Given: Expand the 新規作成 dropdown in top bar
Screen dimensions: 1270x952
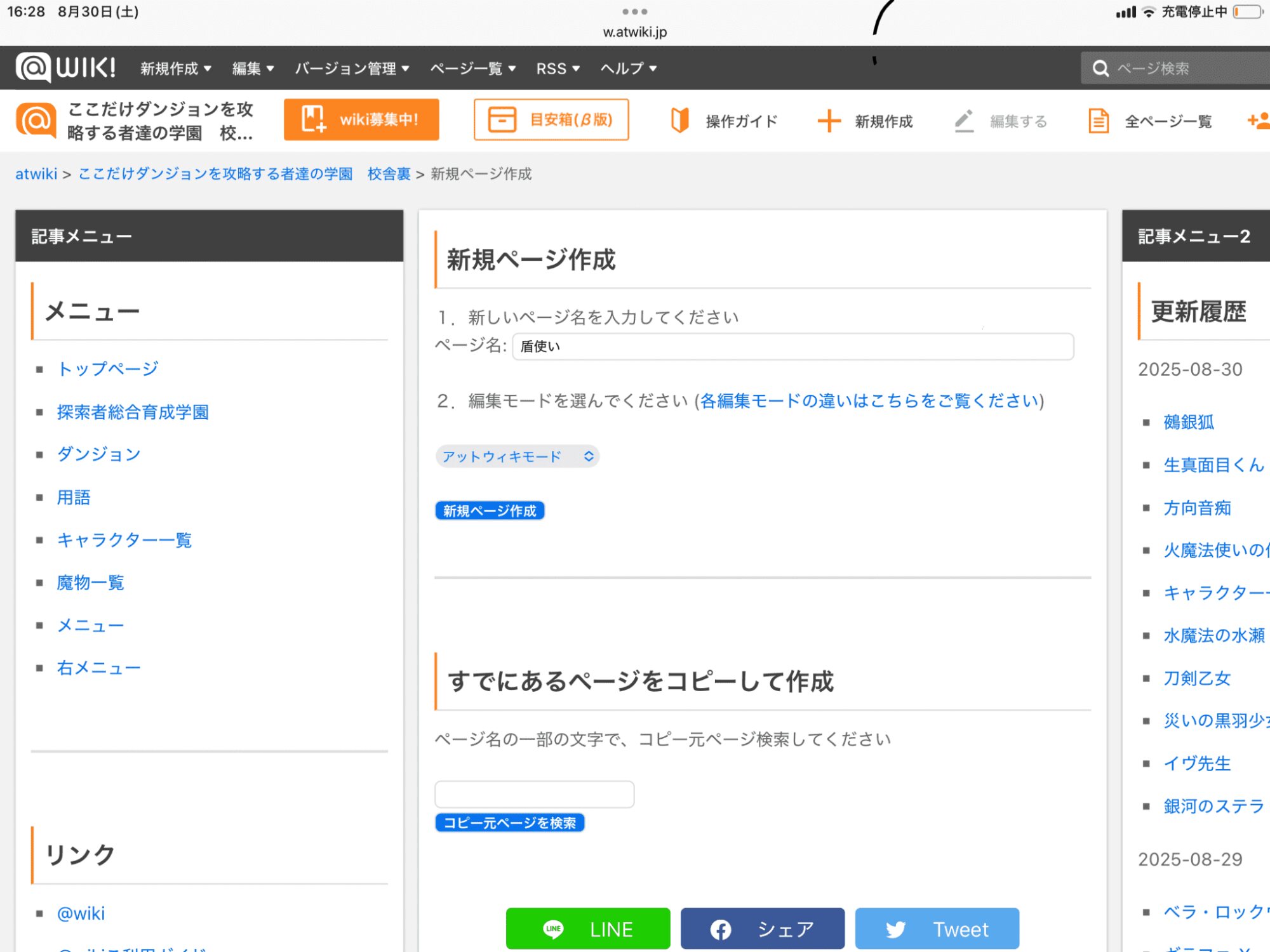Looking at the screenshot, I should tap(176, 69).
